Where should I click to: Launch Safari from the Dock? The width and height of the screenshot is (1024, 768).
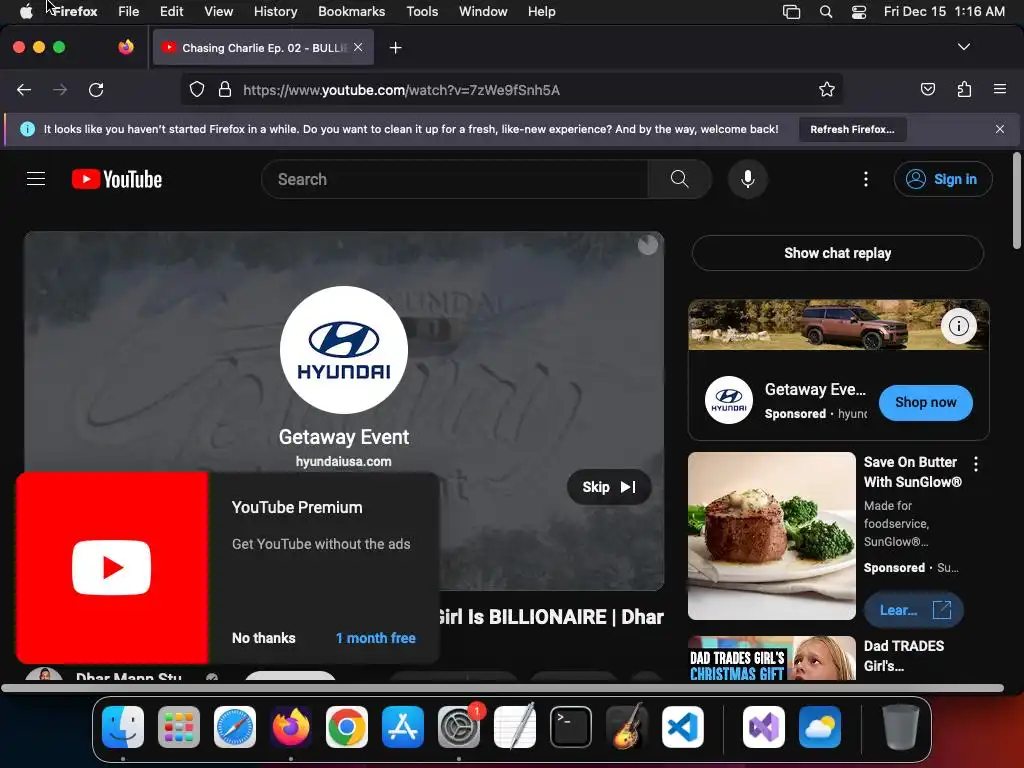[x=235, y=727]
